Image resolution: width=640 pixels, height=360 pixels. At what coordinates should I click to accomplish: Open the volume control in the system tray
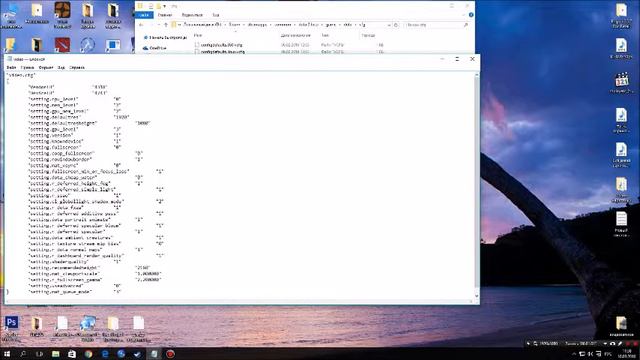click(590, 354)
